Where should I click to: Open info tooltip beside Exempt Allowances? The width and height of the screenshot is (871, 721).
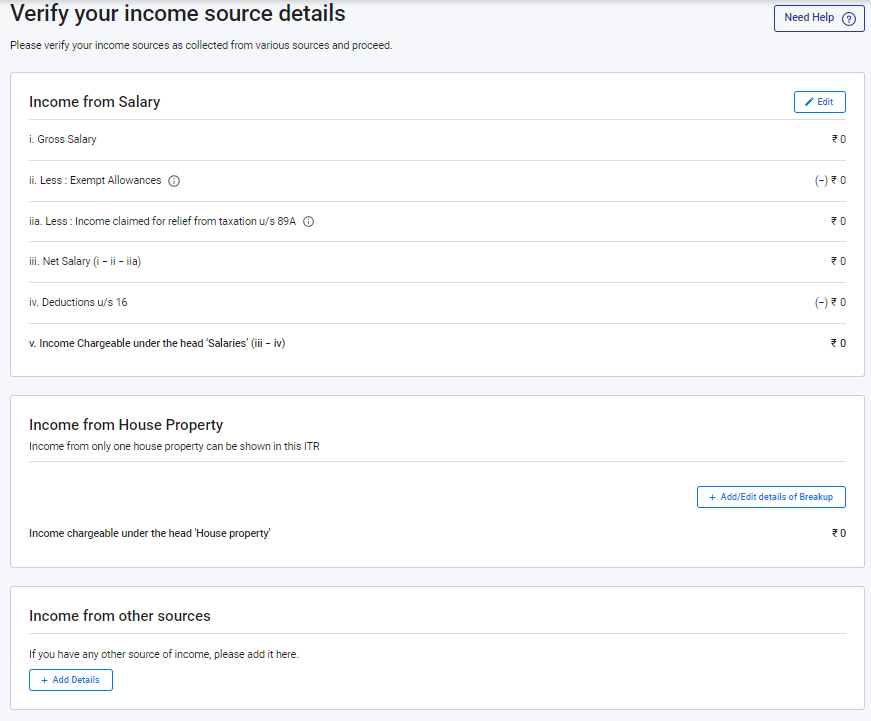[174, 181]
